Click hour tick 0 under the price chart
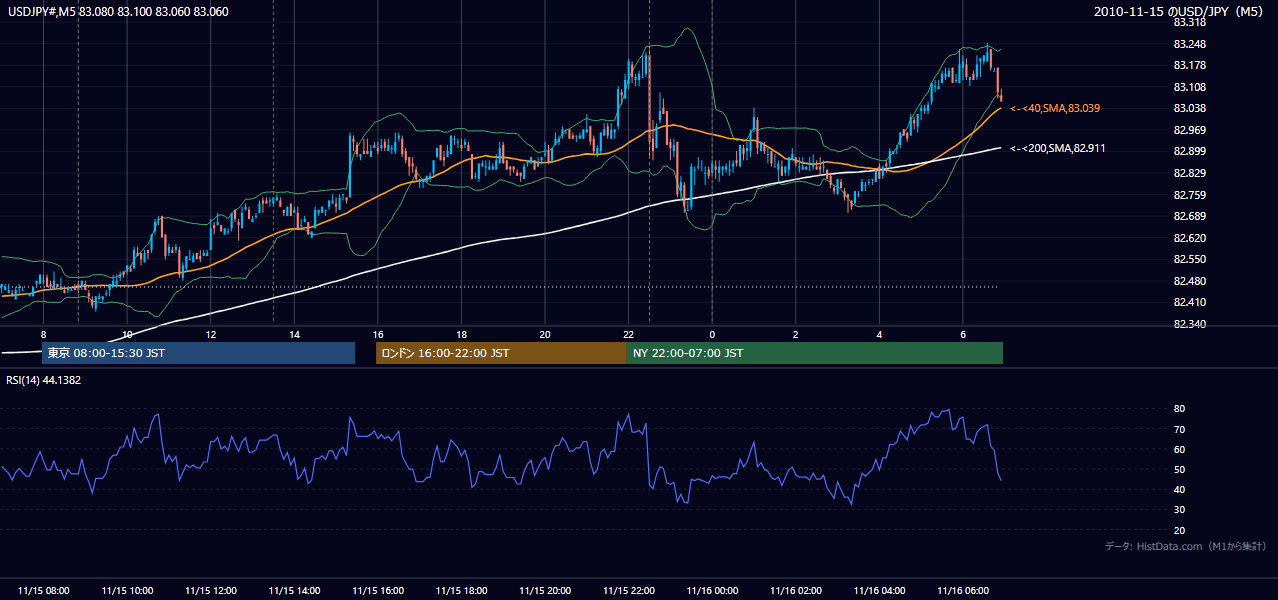This screenshot has height=600, width=1278. [x=712, y=334]
